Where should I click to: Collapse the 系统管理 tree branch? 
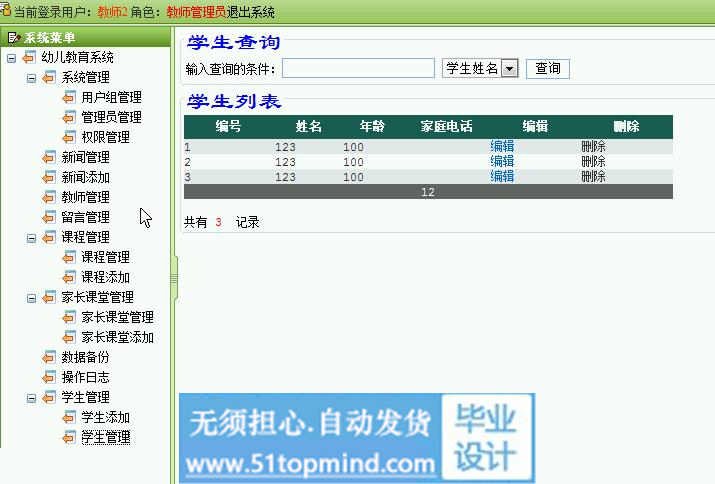31,78
